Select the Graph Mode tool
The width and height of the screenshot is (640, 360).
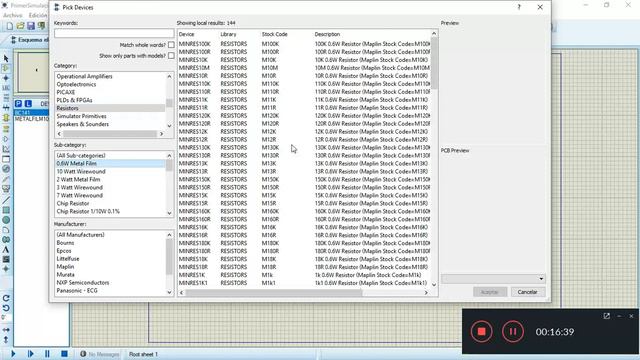click(x=6, y=149)
